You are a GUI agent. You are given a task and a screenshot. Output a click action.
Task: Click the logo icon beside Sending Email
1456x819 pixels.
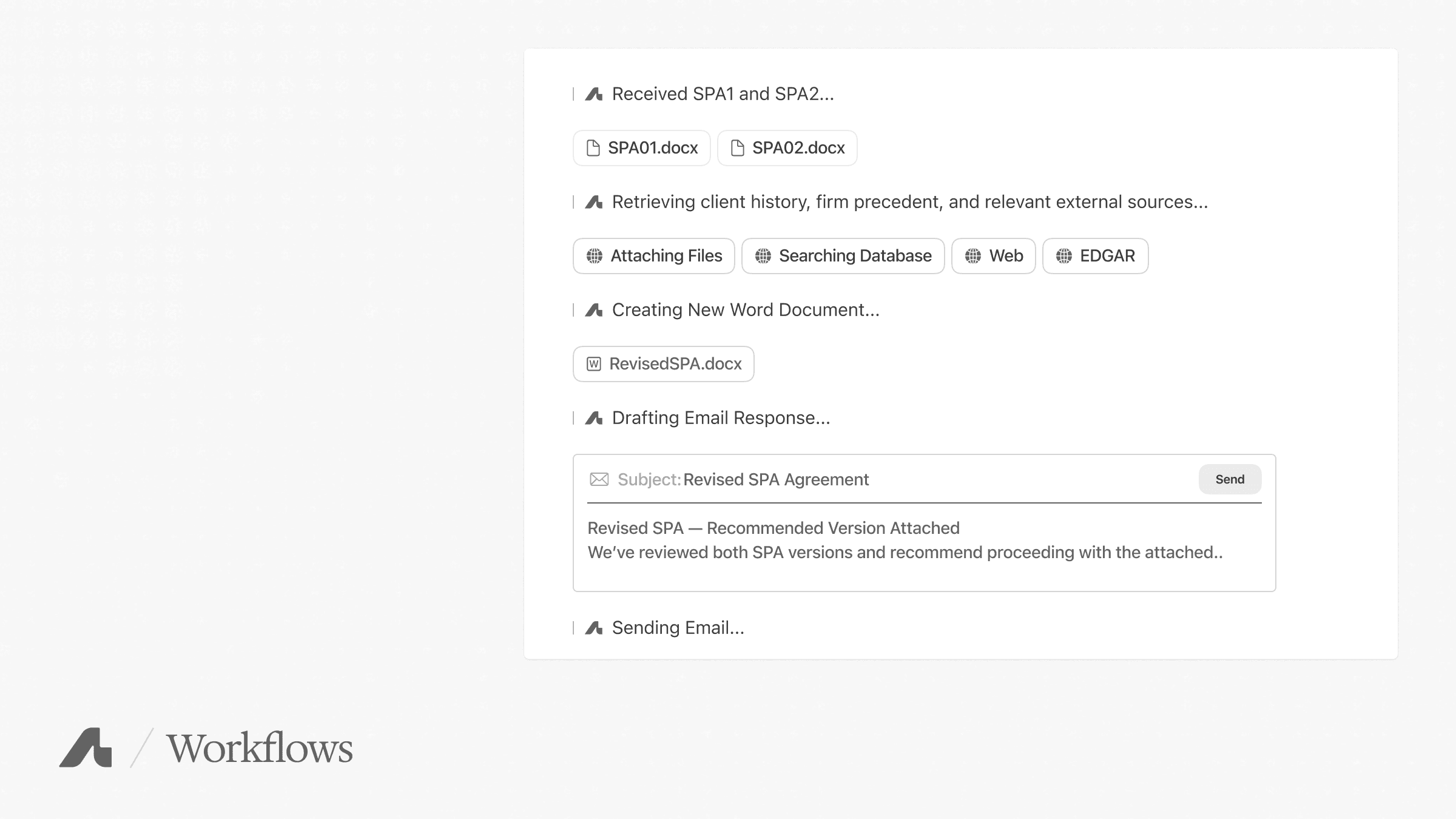pos(593,628)
